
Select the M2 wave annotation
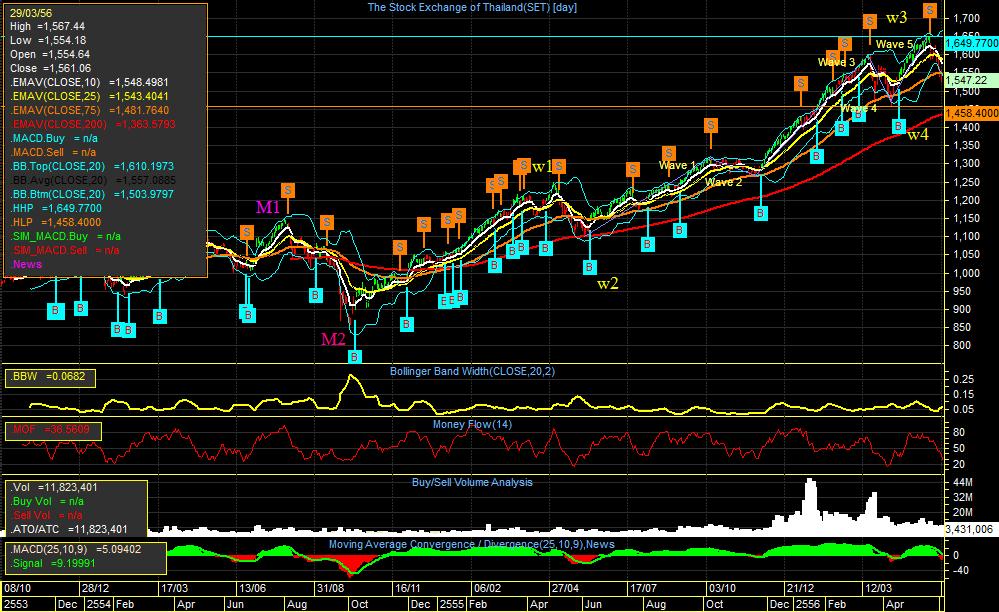[333, 339]
